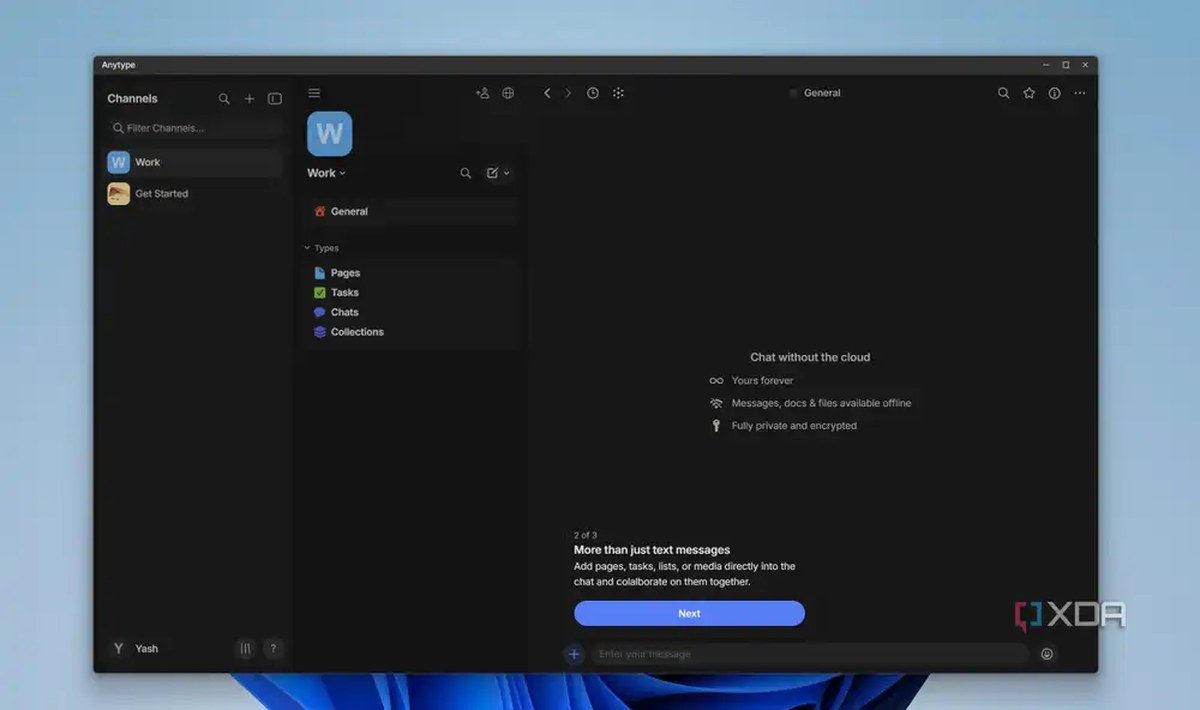Image resolution: width=1200 pixels, height=710 pixels.
Task: Click the 'Chat without the cloud' text
Action: pos(810,357)
